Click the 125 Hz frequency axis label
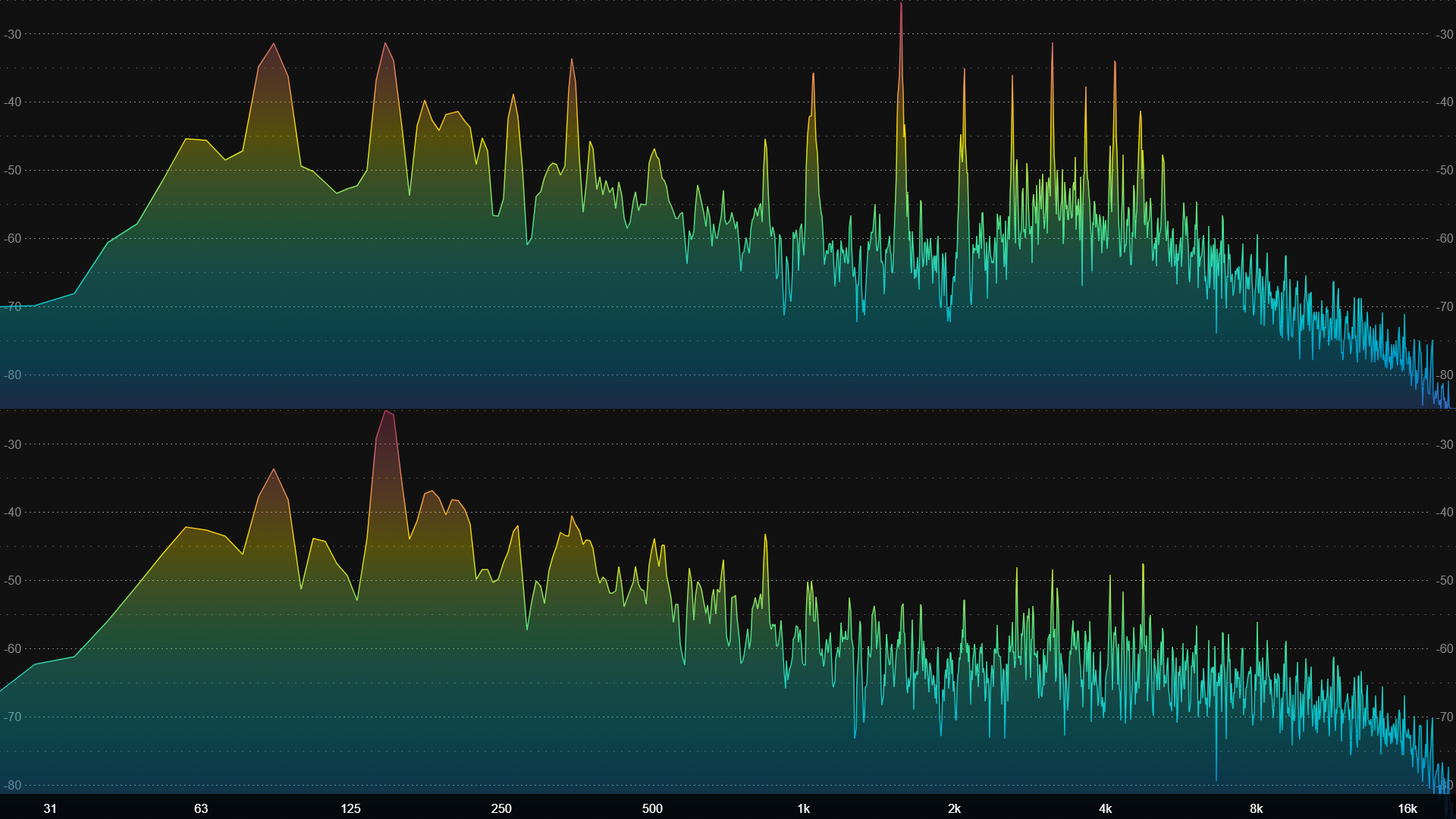 350,808
